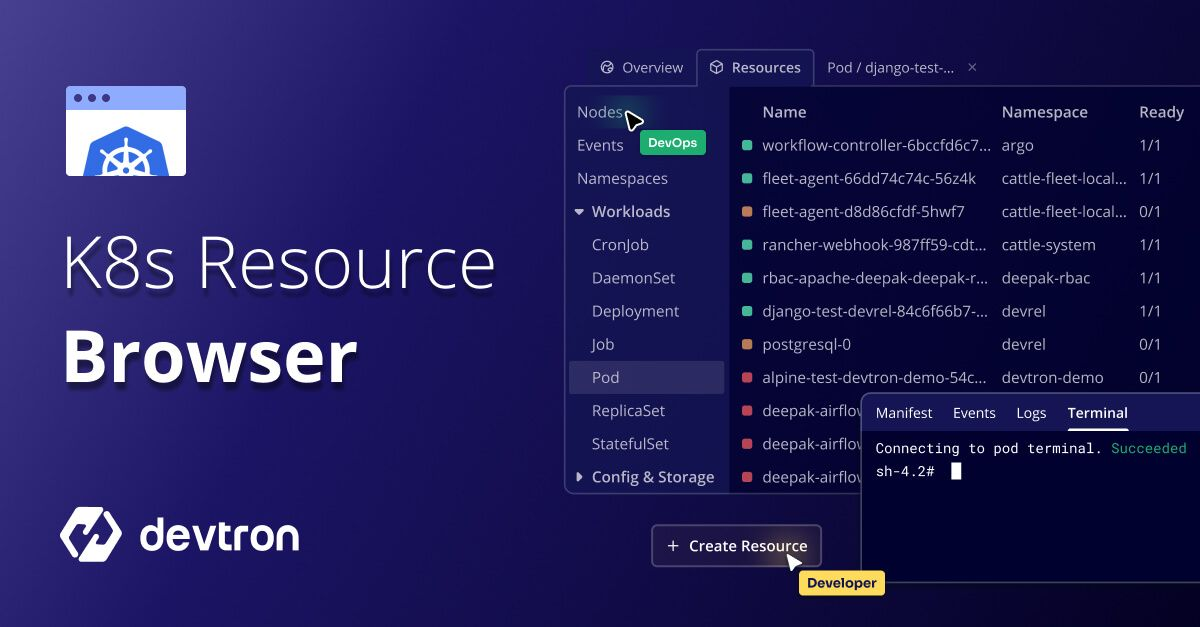Click the status dot for rbac-apache-deepak pod

click(746, 277)
